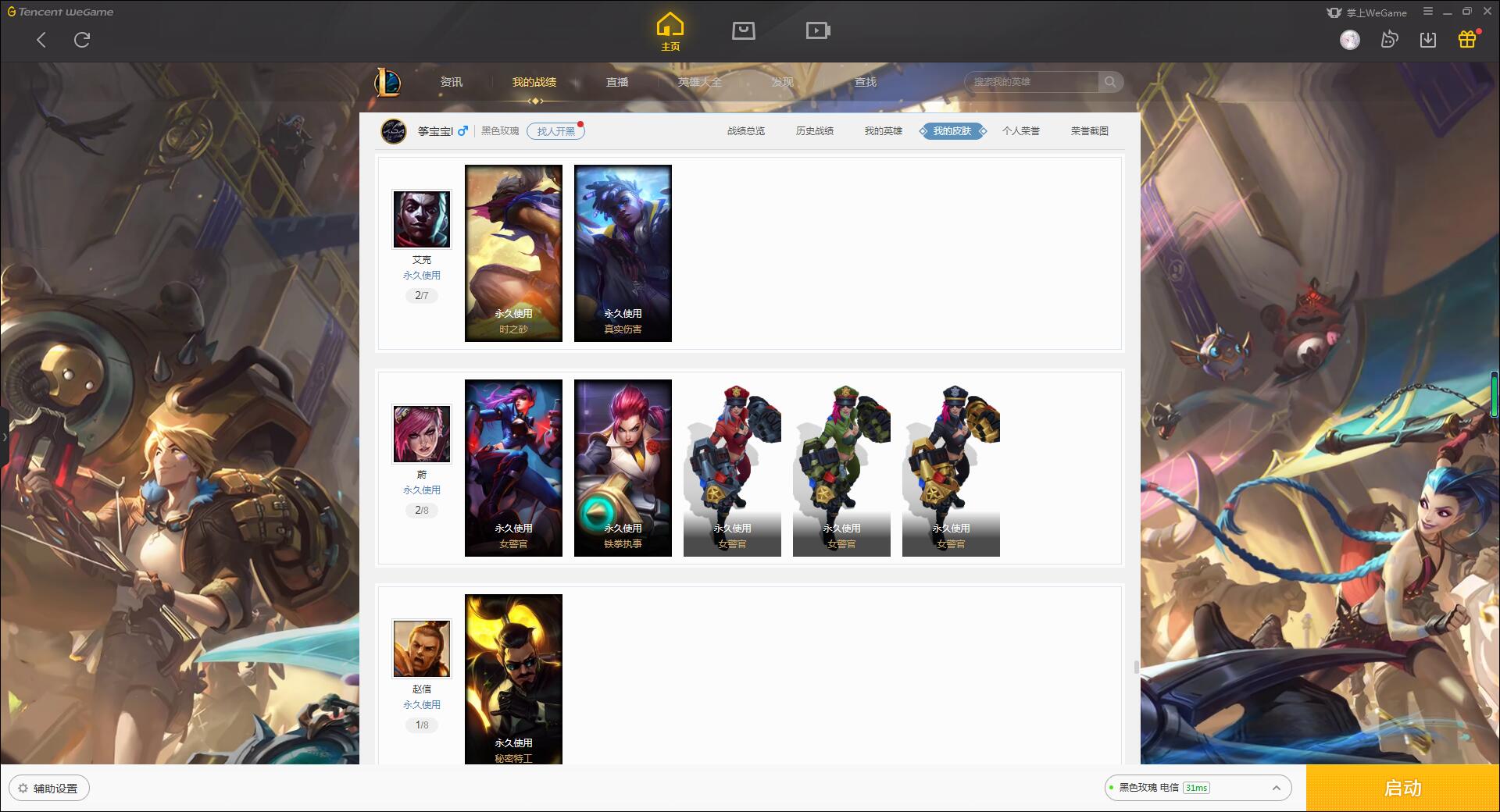Image resolution: width=1500 pixels, height=812 pixels.
Task: Select the 我的皮肤 sub-tab
Action: [952, 131]
